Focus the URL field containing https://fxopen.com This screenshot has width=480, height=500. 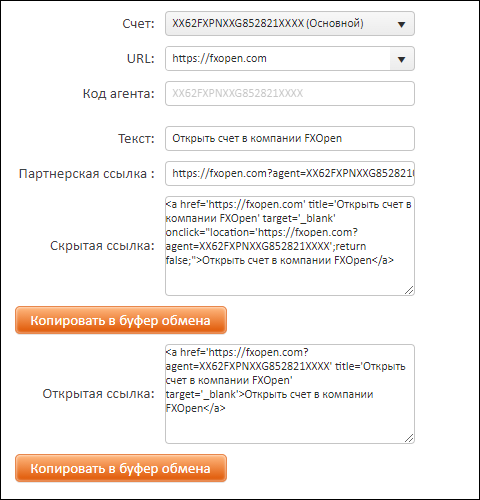pyautogui.click(x=277, y=59)
